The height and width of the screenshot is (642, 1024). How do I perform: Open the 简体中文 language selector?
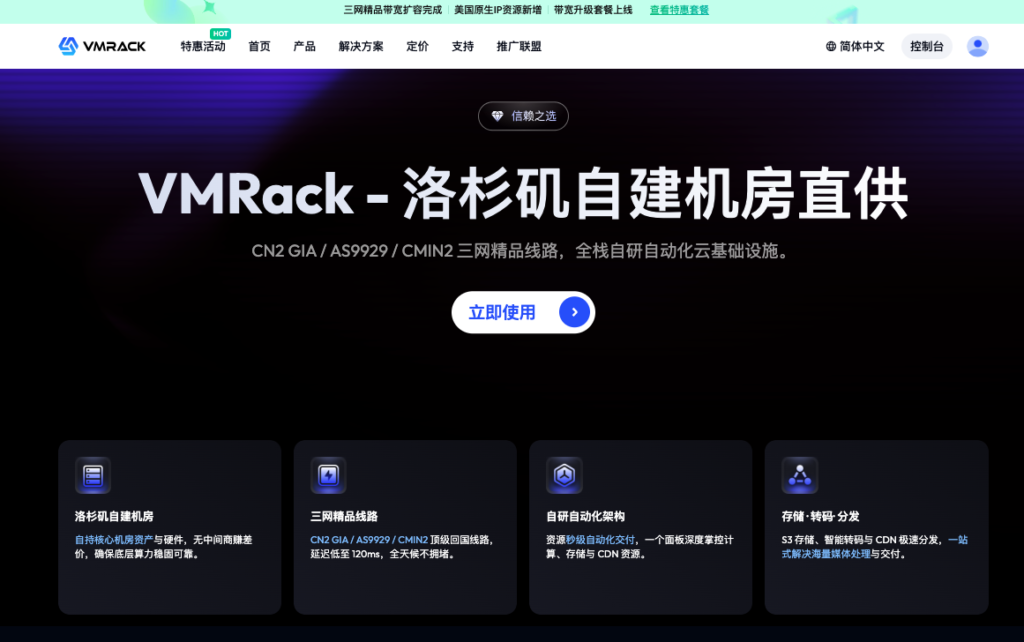click(x=855, y=46)
